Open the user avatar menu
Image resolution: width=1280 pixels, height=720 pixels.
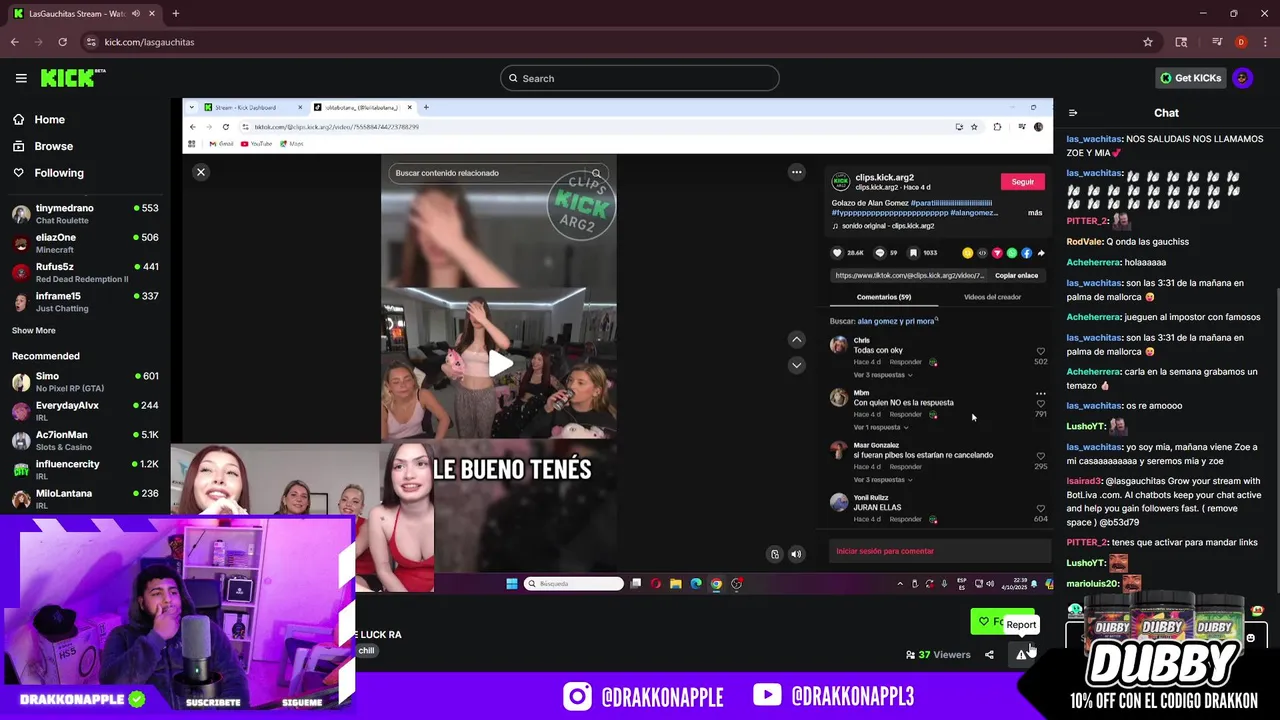1243,78
